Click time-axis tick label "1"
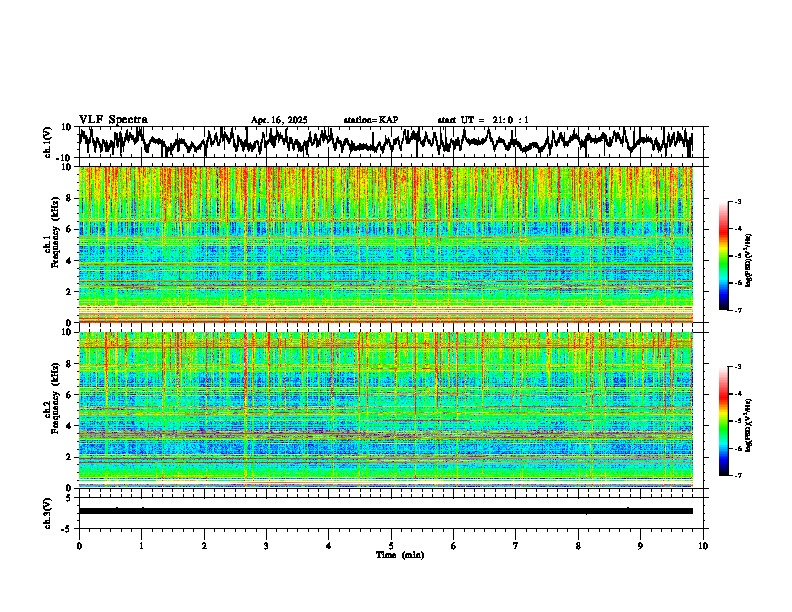The image size is (792, 612). click(141, 546)
